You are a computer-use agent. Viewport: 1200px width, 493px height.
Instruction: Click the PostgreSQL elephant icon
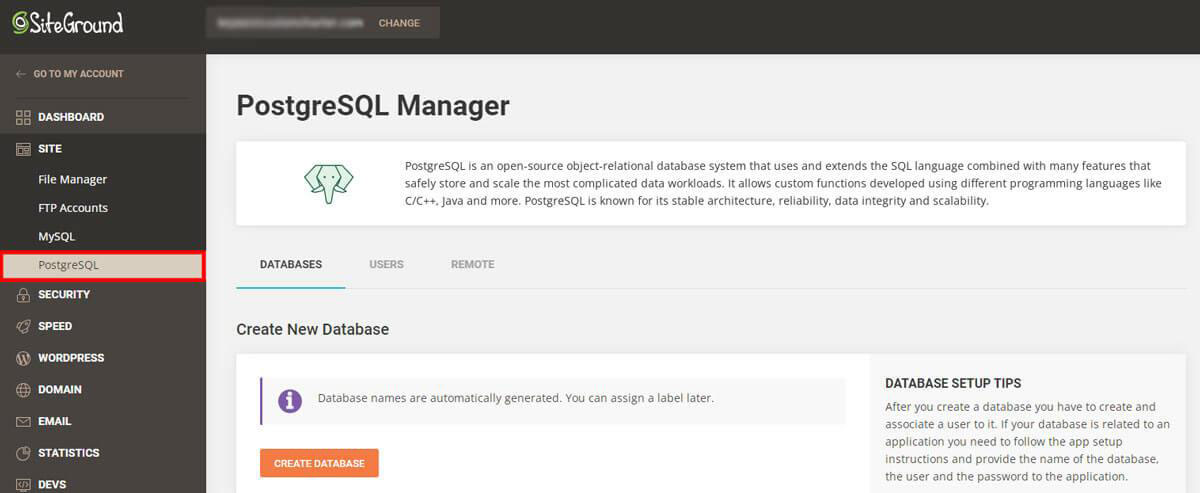click(329, 183)
